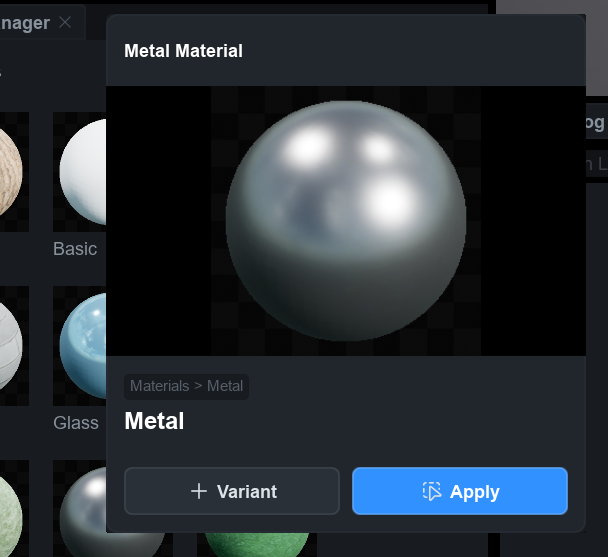Screen dimensions: 608x557
Task: Click the Variant button
Action: [232, 491]
